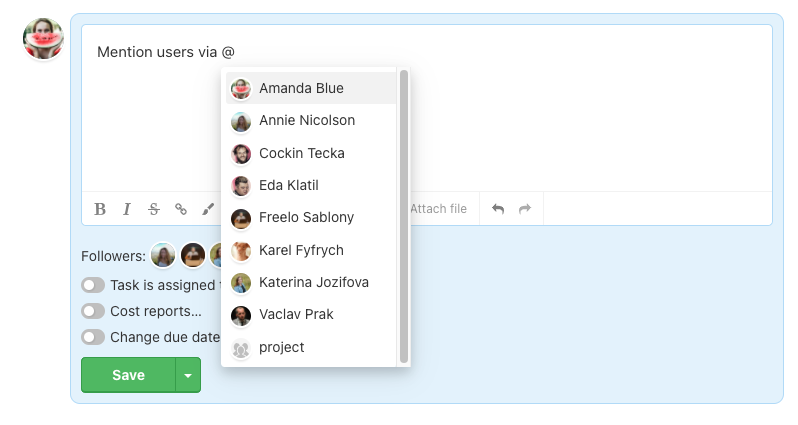798x425 pixels.
Task: Click the project group icon in the mention list
Action: tap(241, 349)
